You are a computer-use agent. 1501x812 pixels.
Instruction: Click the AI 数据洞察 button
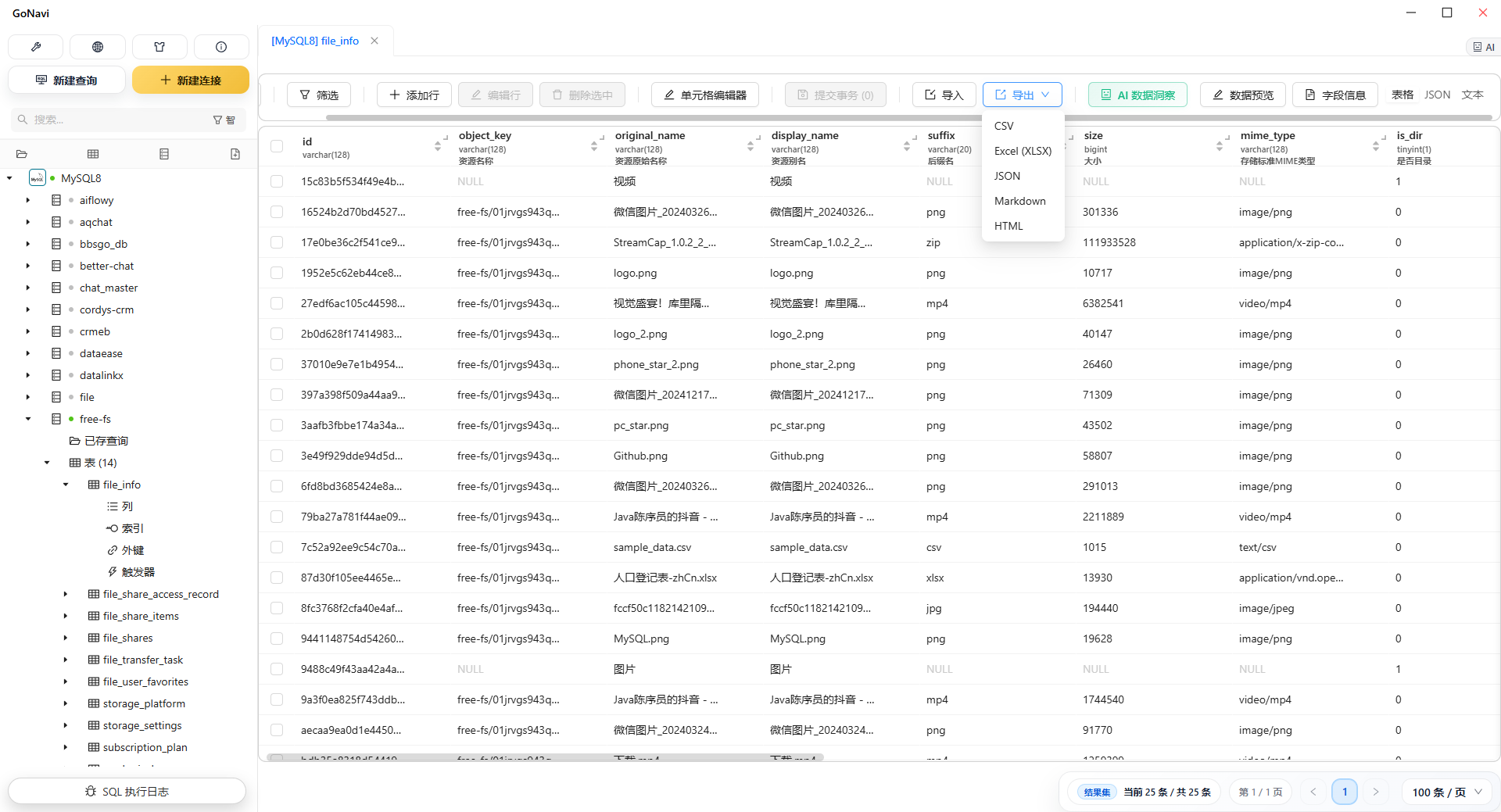pyautogui.click(x=1137, y=95)
